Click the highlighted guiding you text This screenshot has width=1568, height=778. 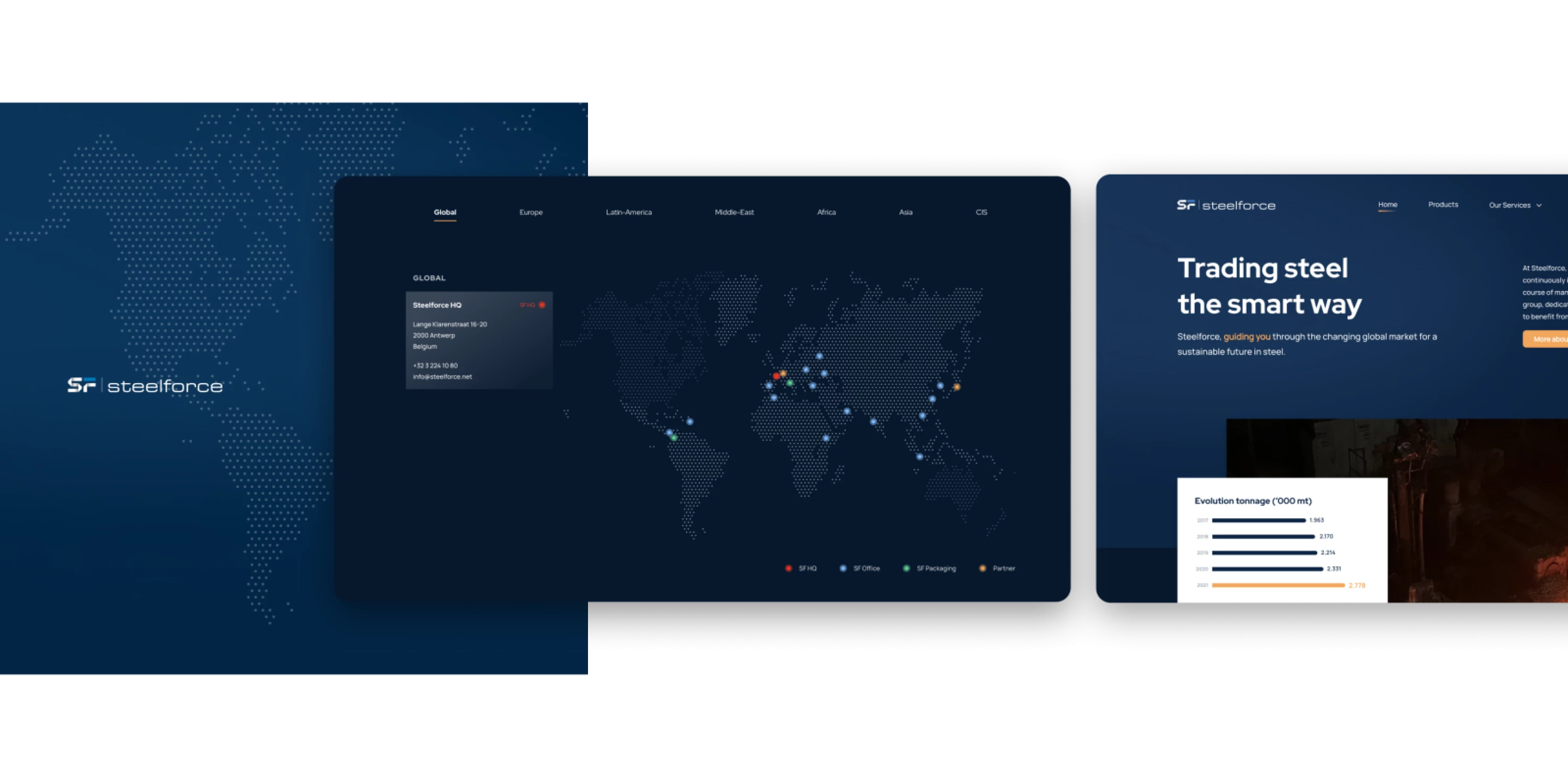pos(1247,337)
